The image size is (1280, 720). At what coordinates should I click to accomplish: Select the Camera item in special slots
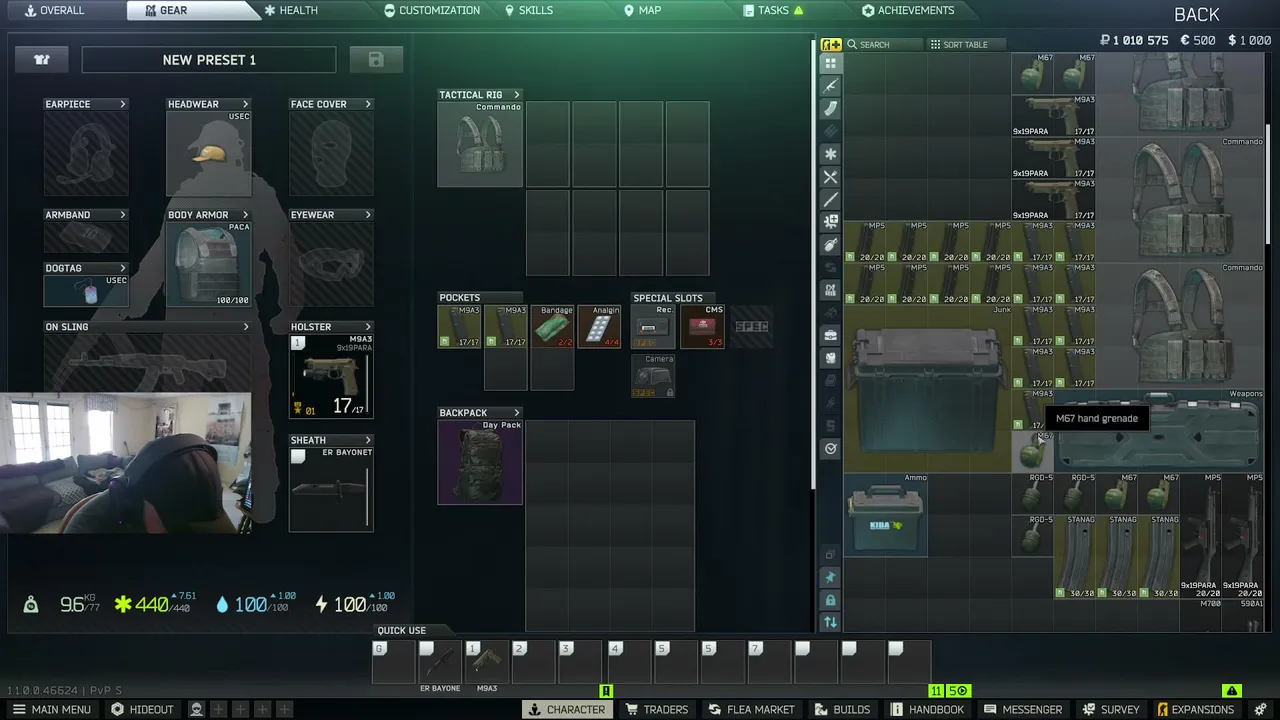click(x=653, y=376)
